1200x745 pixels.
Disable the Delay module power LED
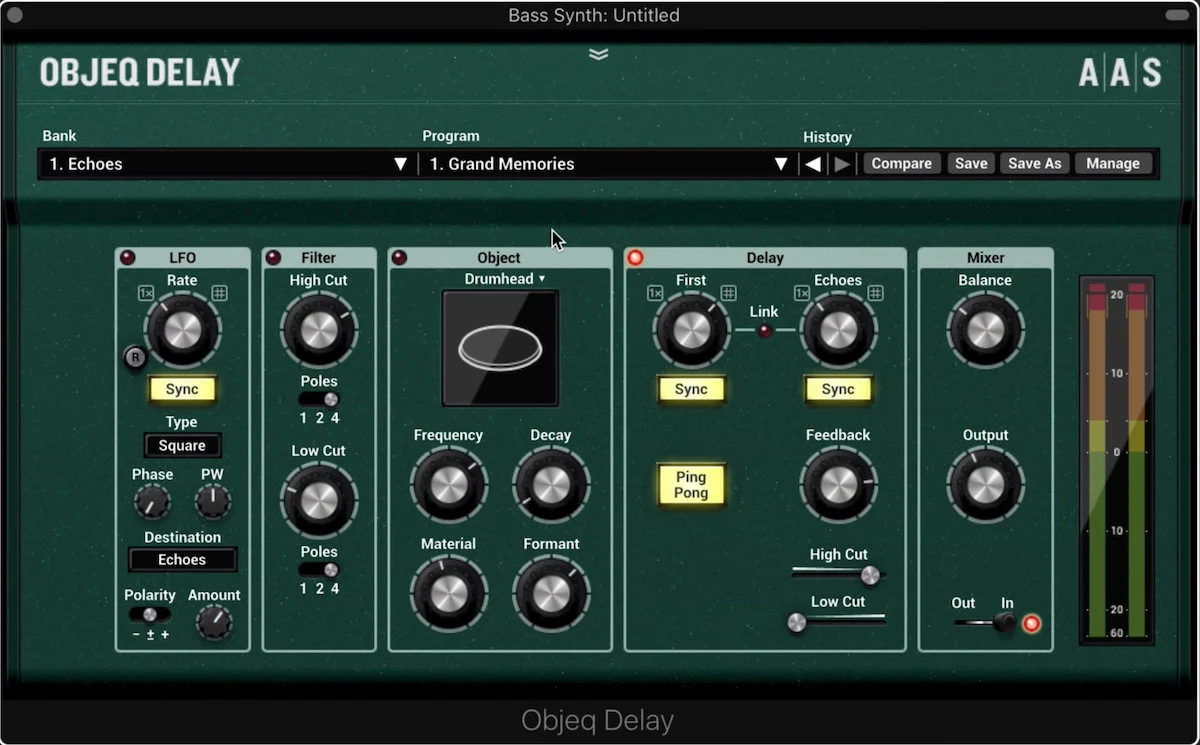click(635, 258)
